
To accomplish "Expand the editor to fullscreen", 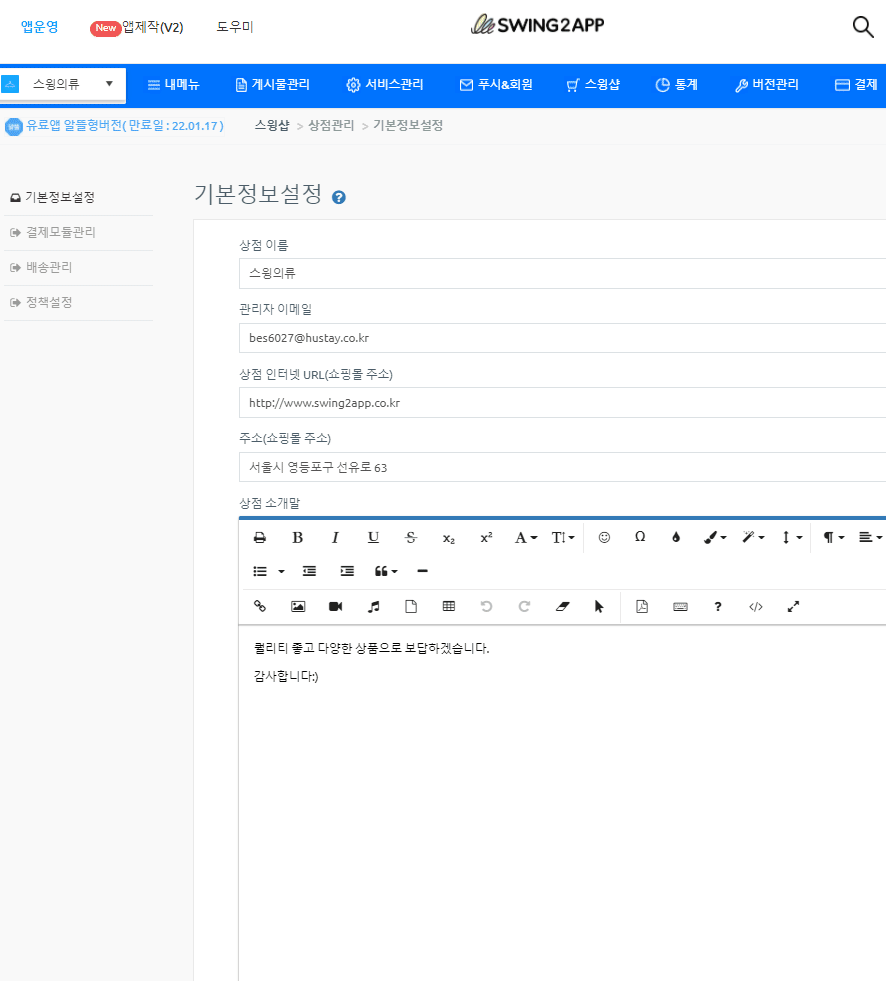I will point(793,606).
